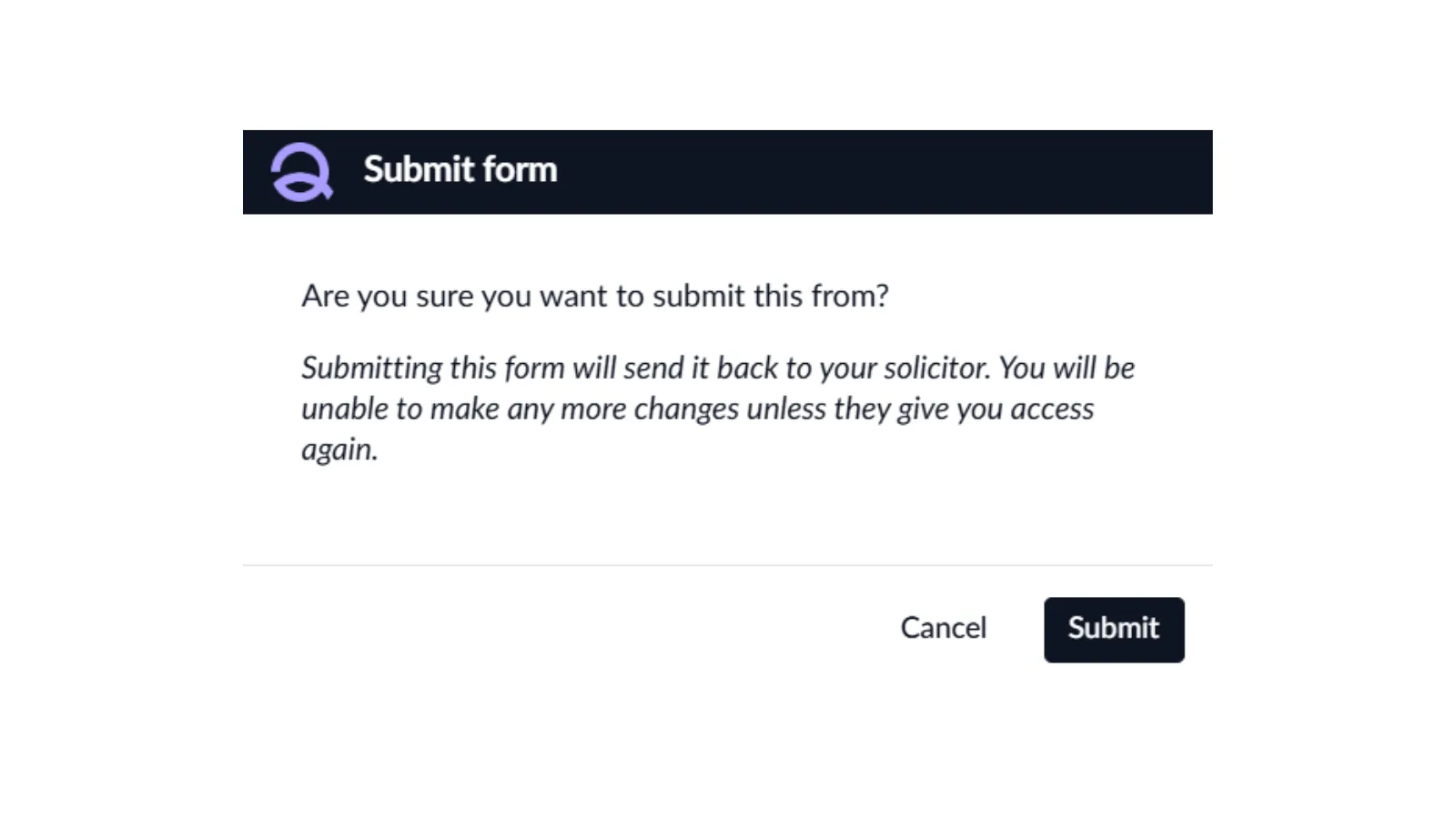Screen dimensions: 1456x819
Task: Click the italic solicitor warning paragraph
Action: 717,408
